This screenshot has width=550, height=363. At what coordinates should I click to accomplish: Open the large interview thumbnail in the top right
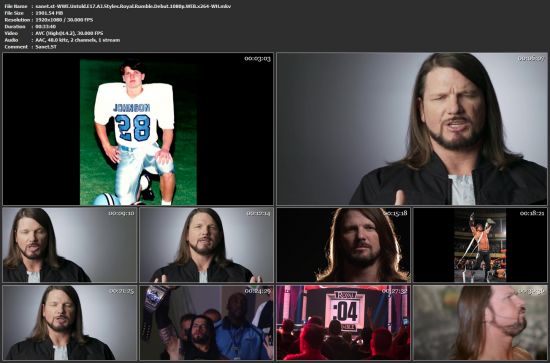(x=412, y=129)
